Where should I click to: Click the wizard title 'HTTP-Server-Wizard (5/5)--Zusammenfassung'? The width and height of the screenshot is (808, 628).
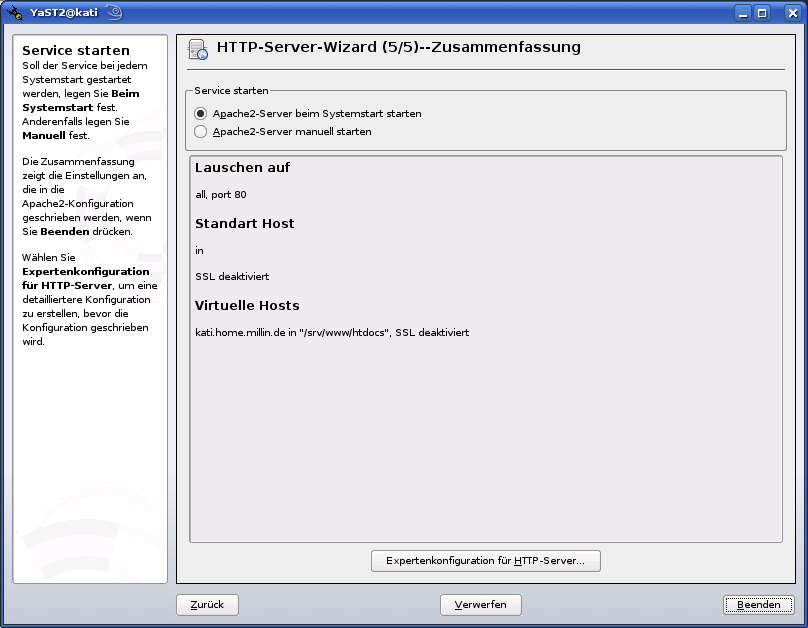pos(398,47)
